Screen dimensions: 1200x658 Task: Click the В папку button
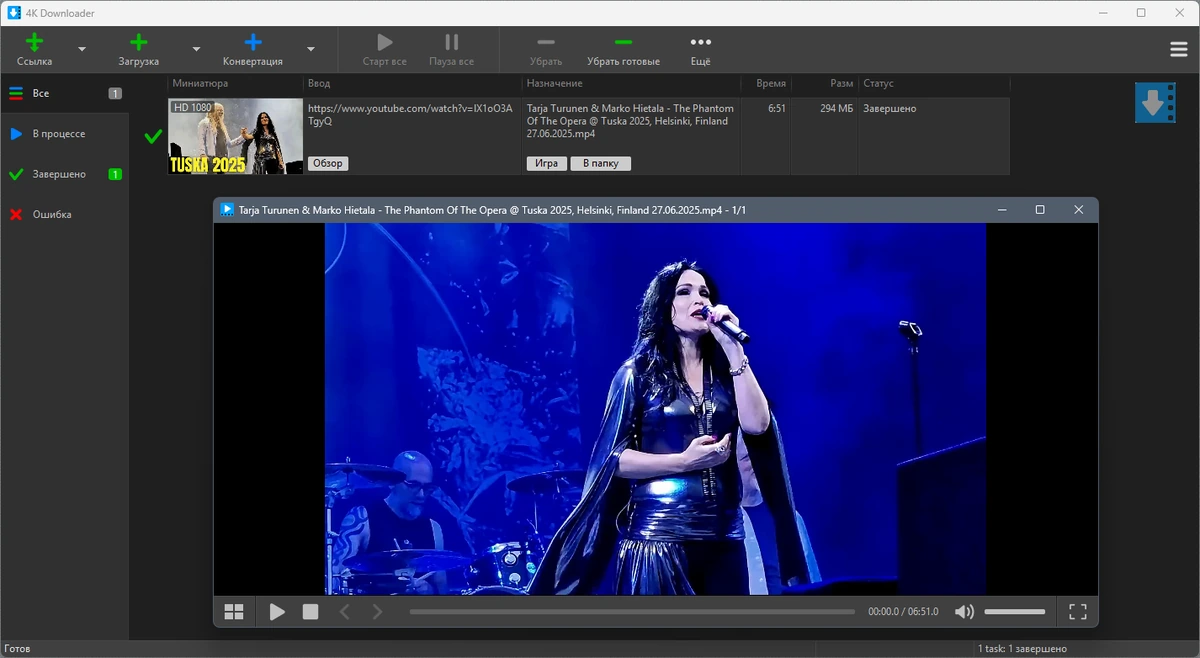click(x=601, y=163)
